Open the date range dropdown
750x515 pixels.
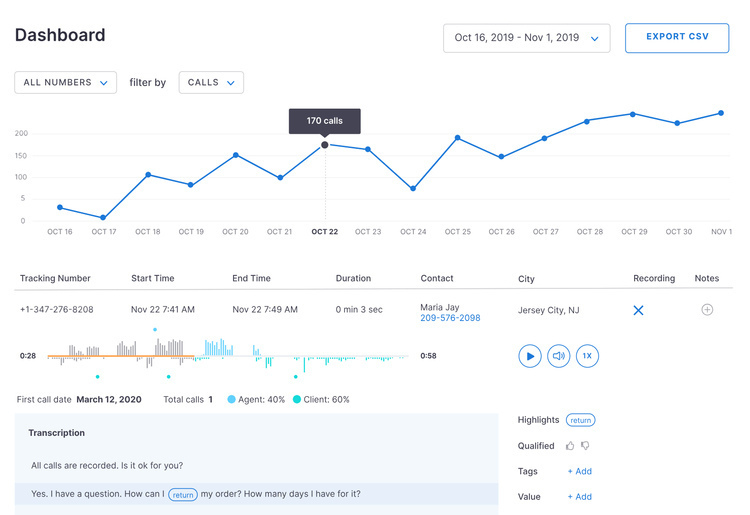coord(526,38)
